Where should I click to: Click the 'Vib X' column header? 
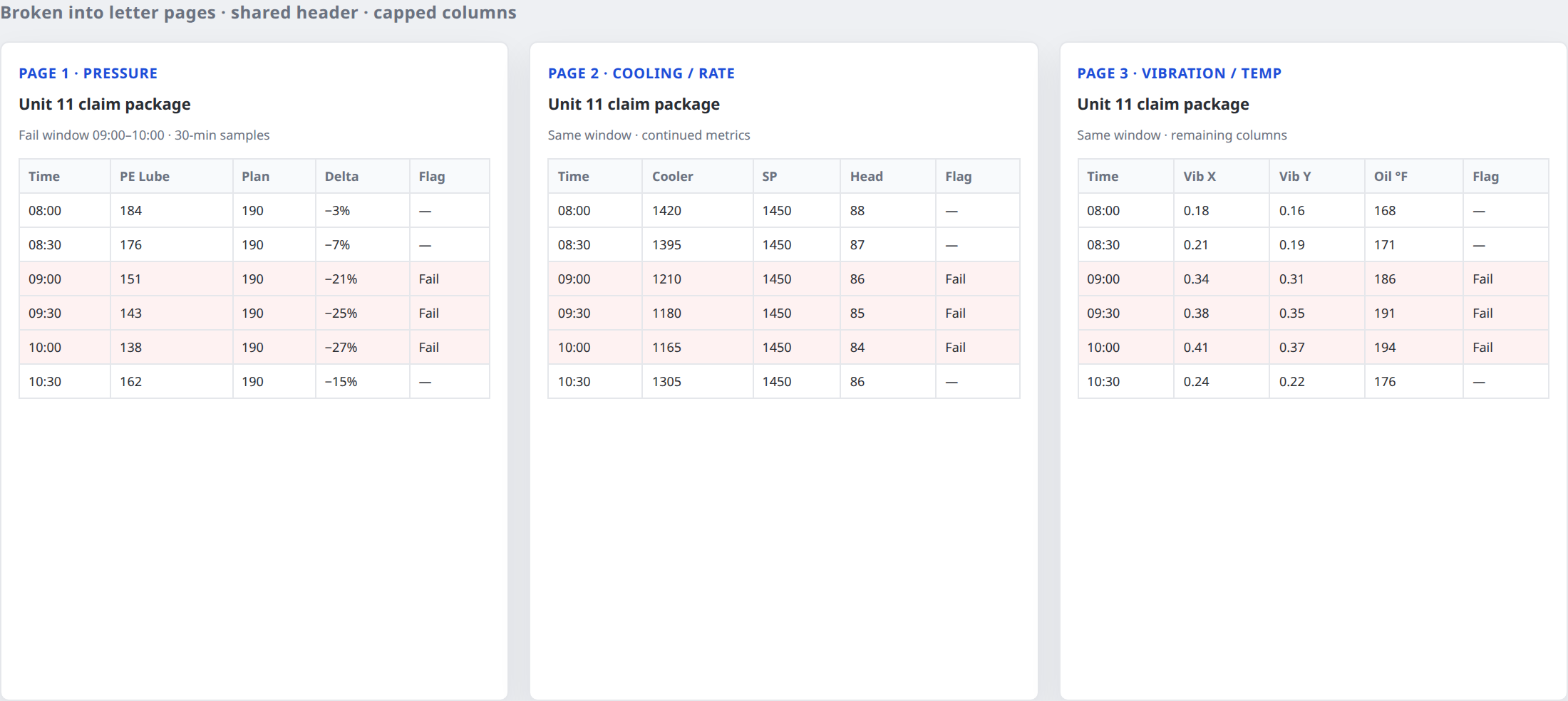pyautogui.click(x=1222, y=177)
